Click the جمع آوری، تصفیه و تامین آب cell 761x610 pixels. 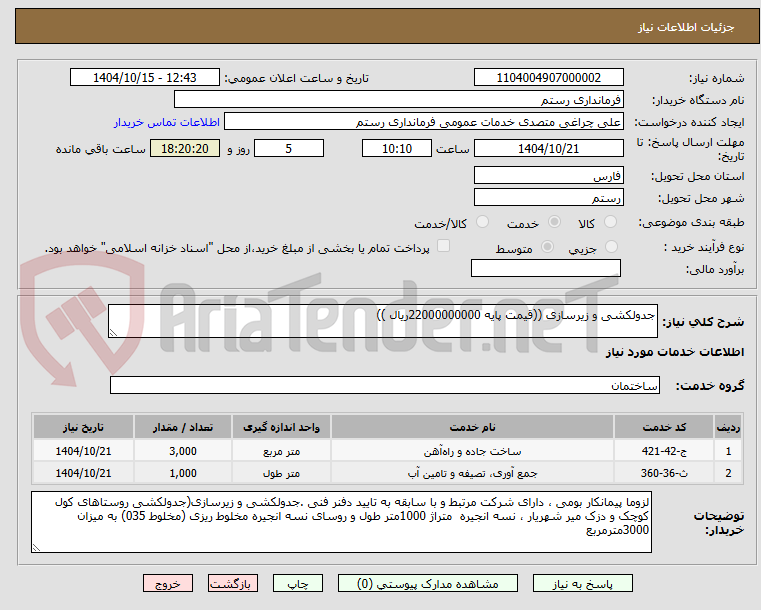pos(472,473)
